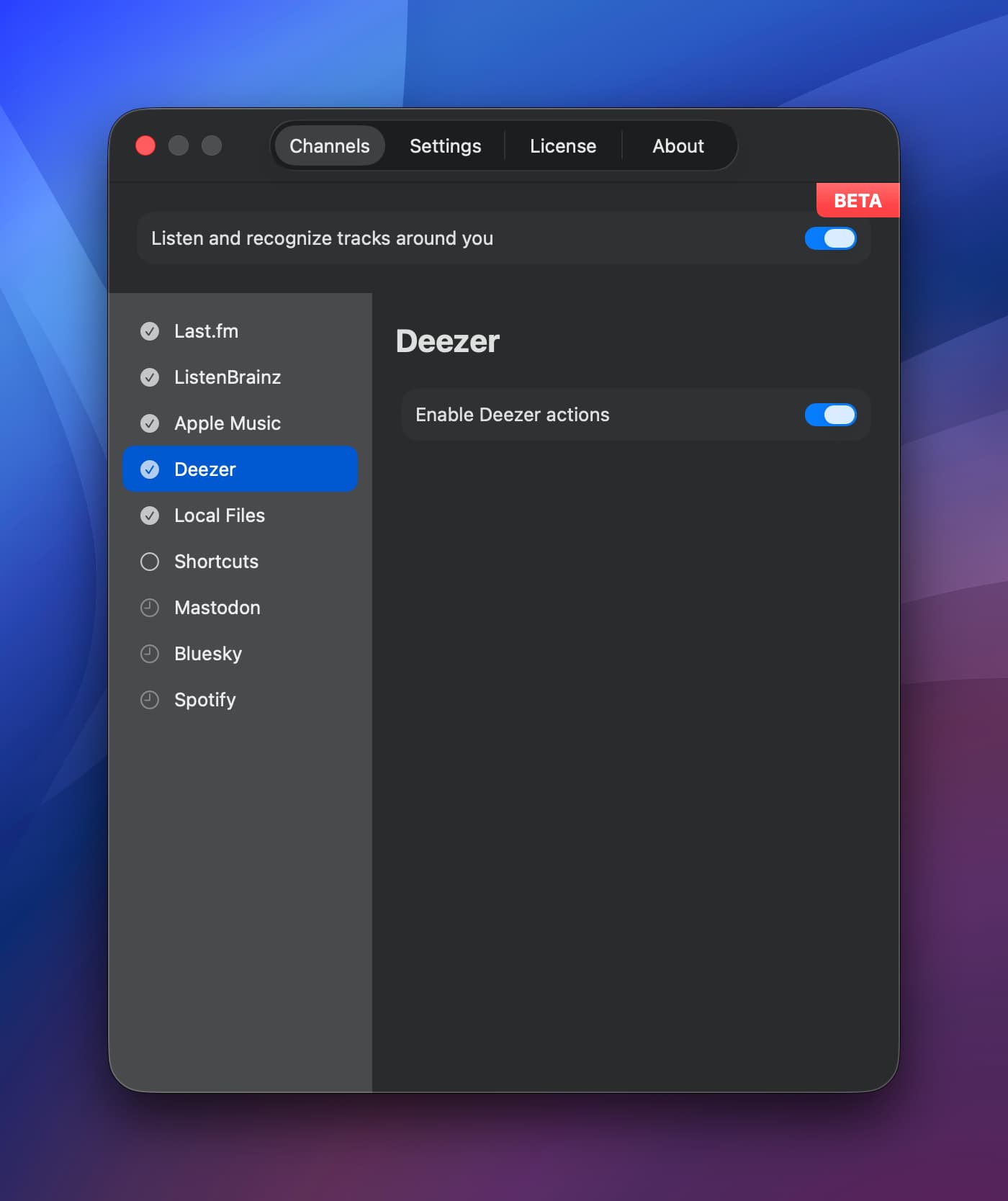Image resolution: width=1008 pixels, height=1201 pixels.
Task: Select the Channels tab
Action: click(330, 146)
